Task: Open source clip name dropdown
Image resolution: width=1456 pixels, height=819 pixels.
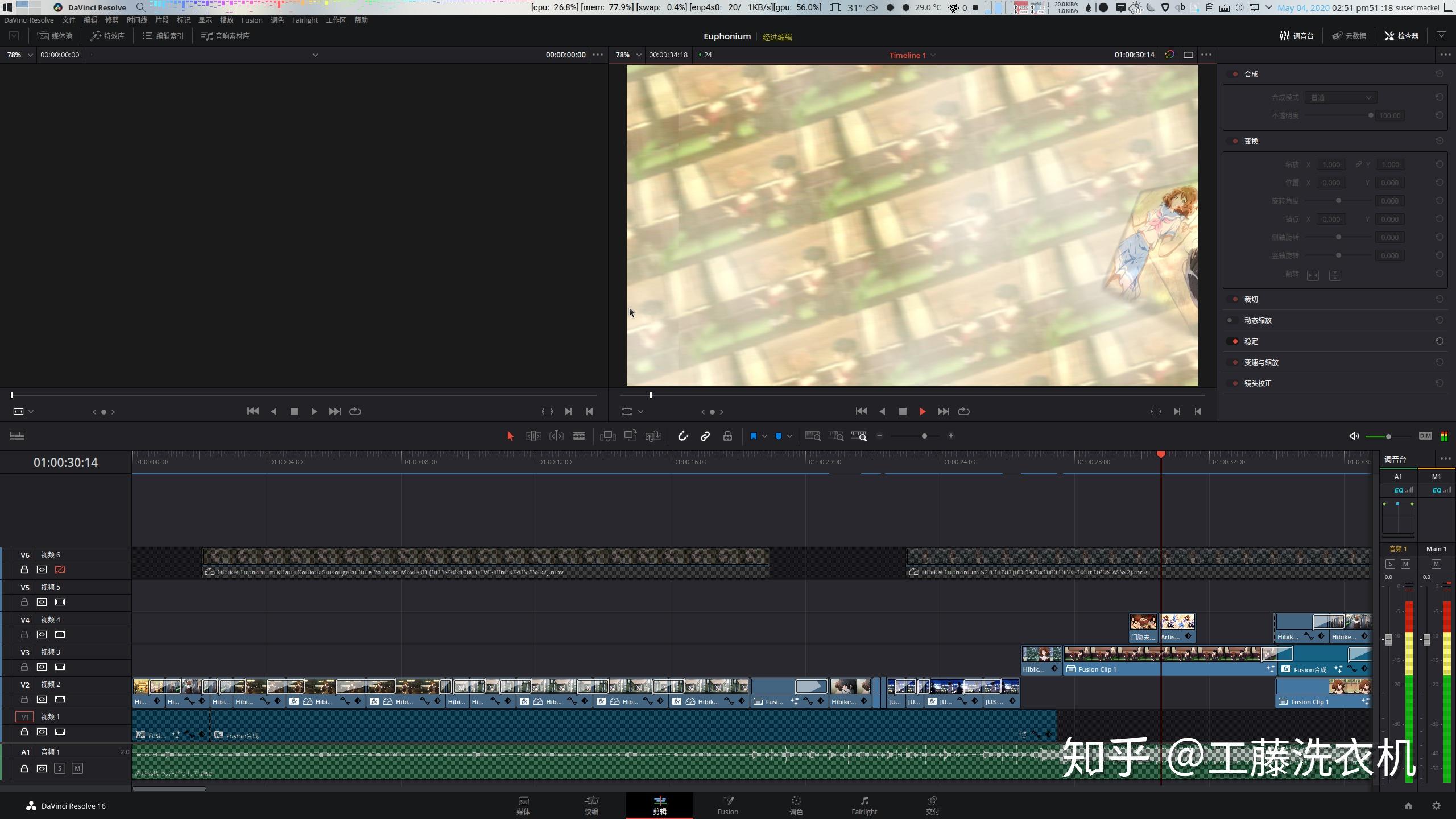Action: [x=315, y=55]
